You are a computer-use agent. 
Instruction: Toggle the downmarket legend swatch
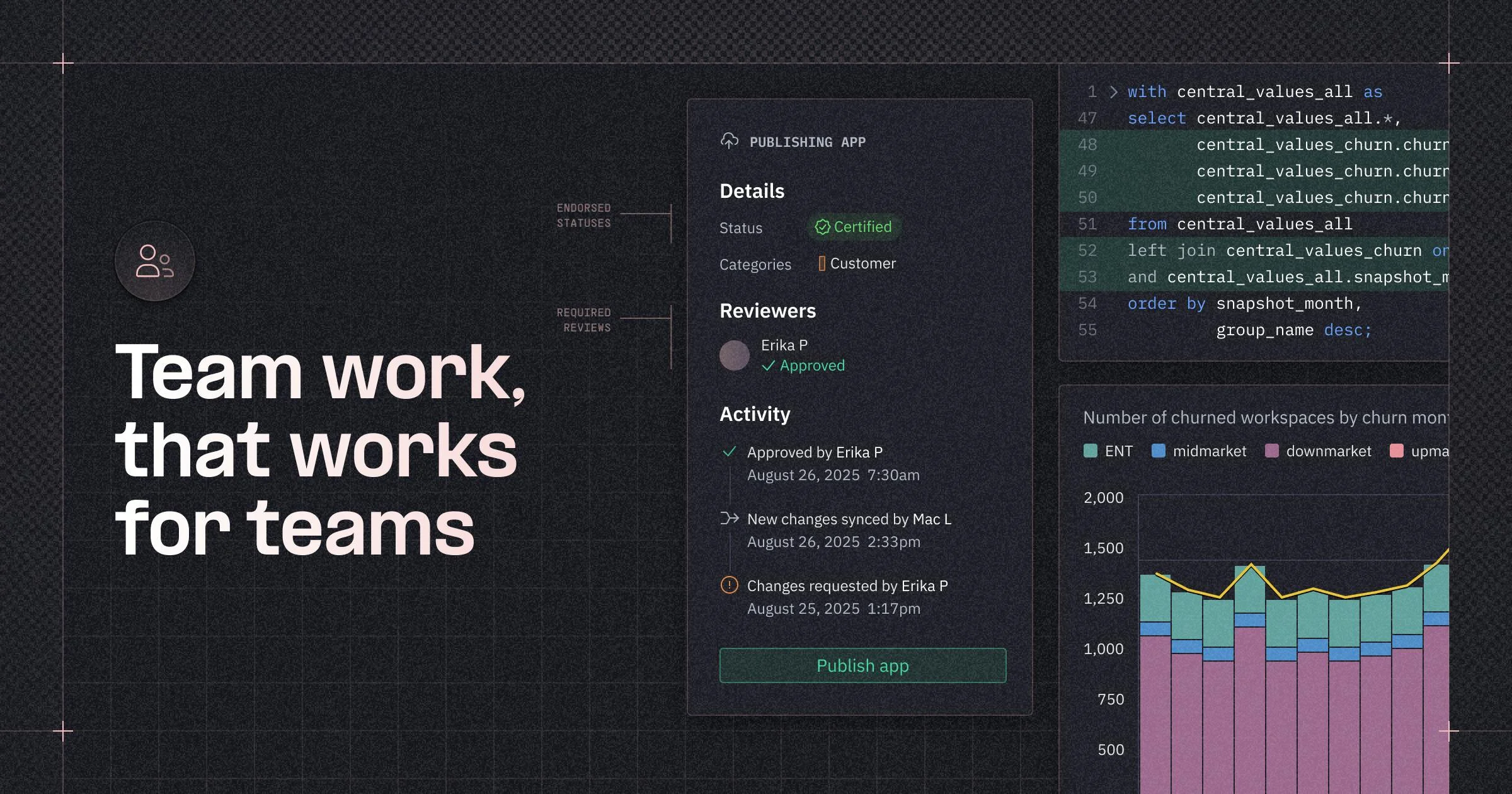(1272, 451)
